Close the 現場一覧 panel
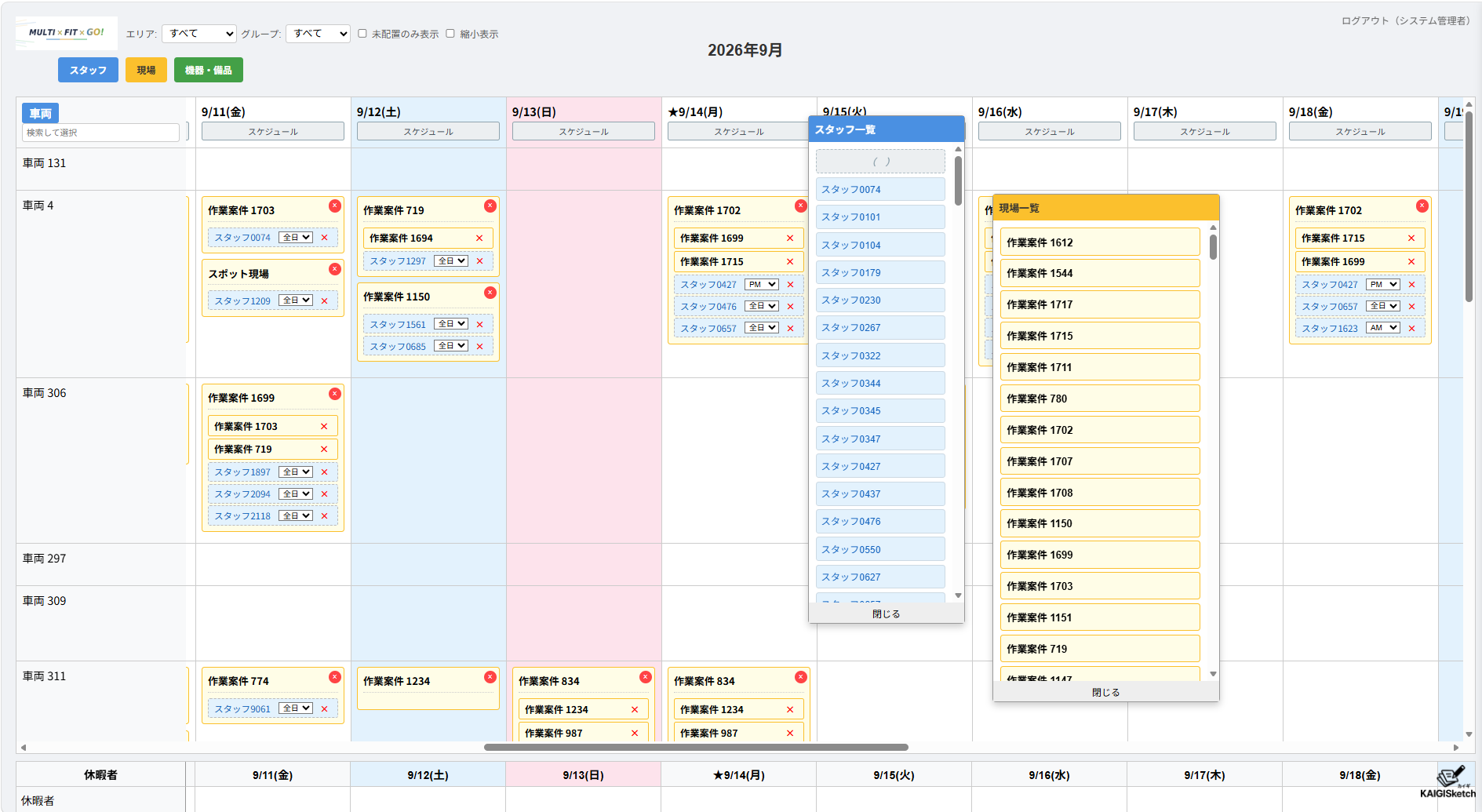This screenshot has width=1482, height=812. pyautogui.click(x=1105, y=692)
